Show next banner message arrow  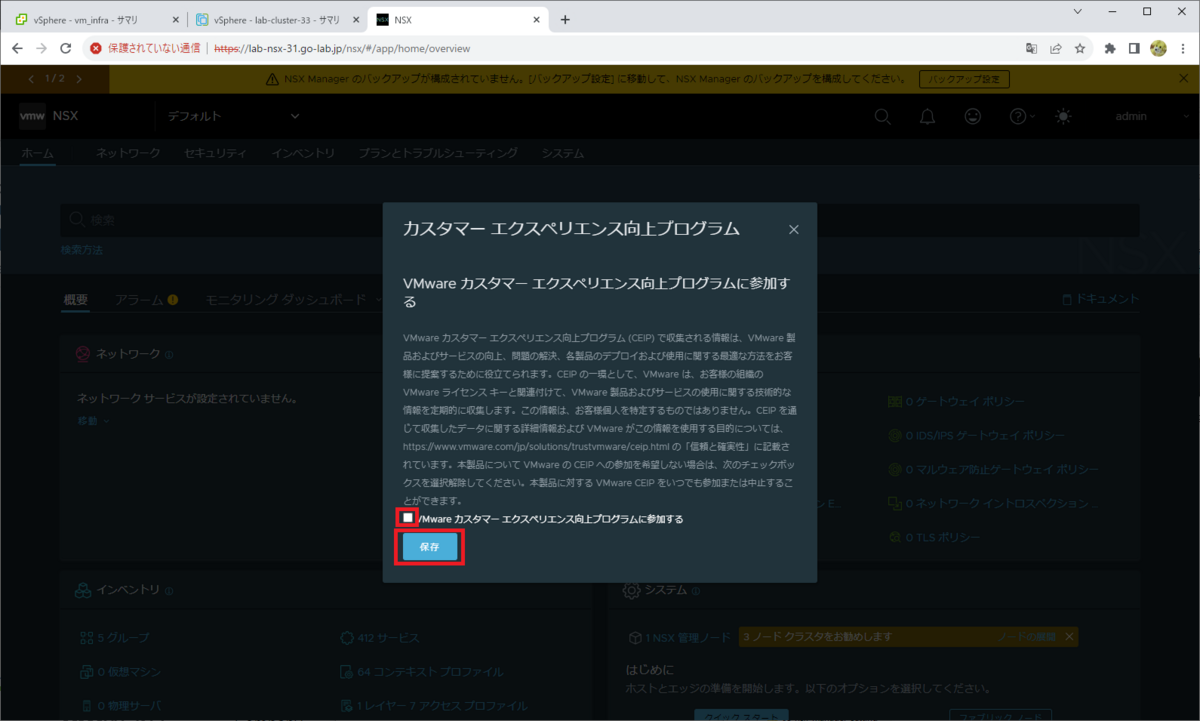pyautogui.click(x=79, y=79)
